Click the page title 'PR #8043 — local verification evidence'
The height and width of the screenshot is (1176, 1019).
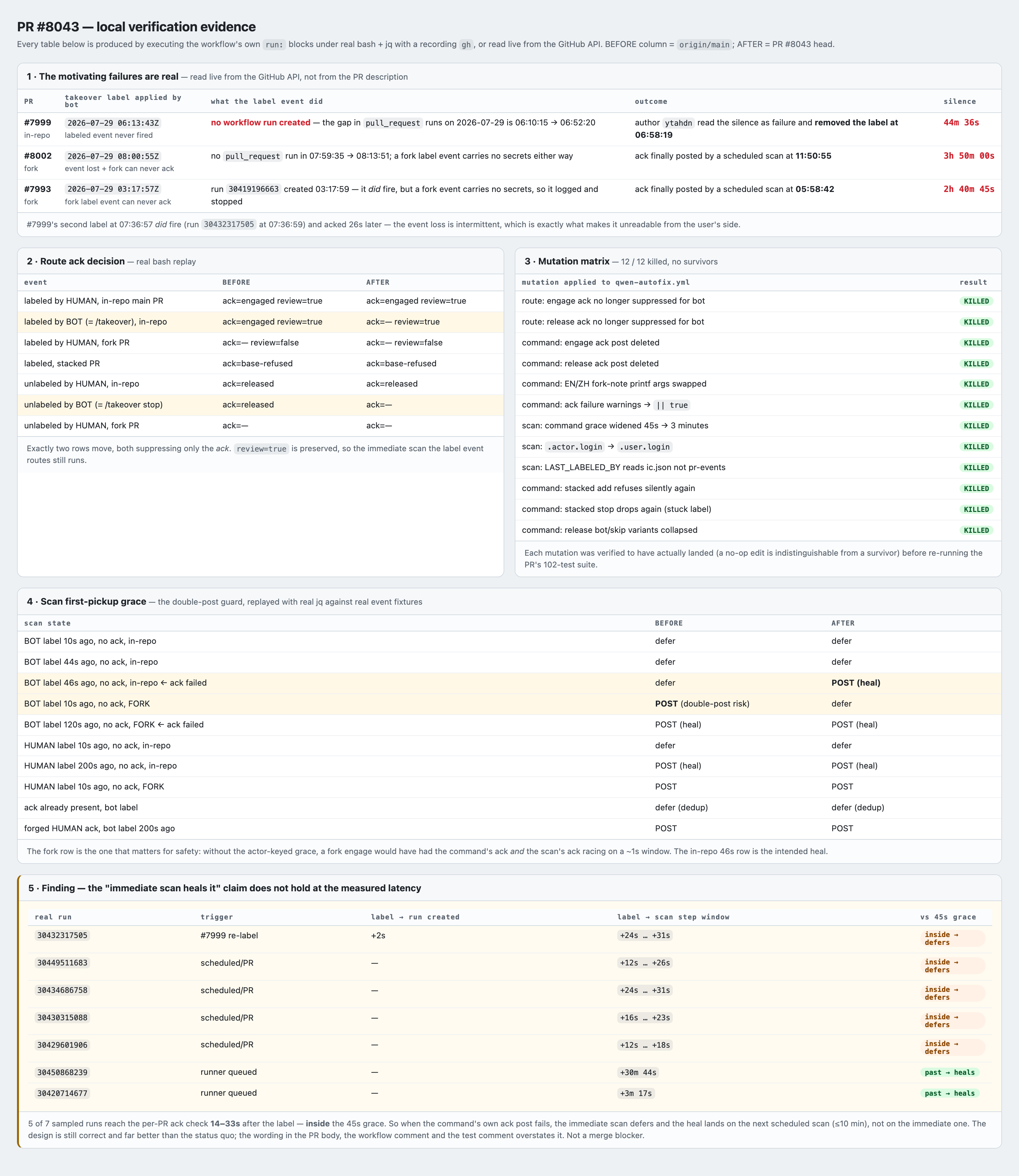[x=137, y=27]
